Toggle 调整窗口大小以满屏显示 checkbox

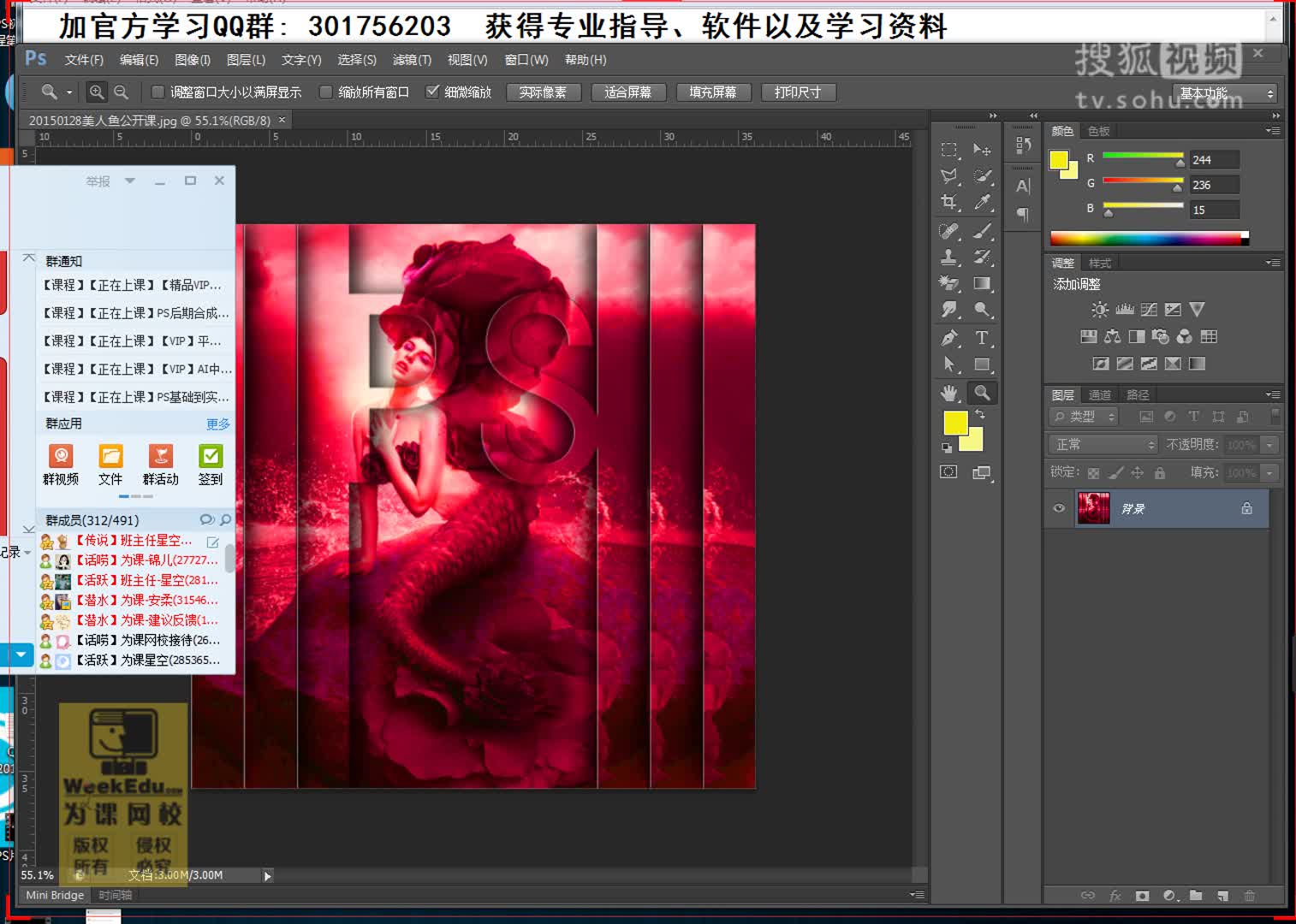158,92
